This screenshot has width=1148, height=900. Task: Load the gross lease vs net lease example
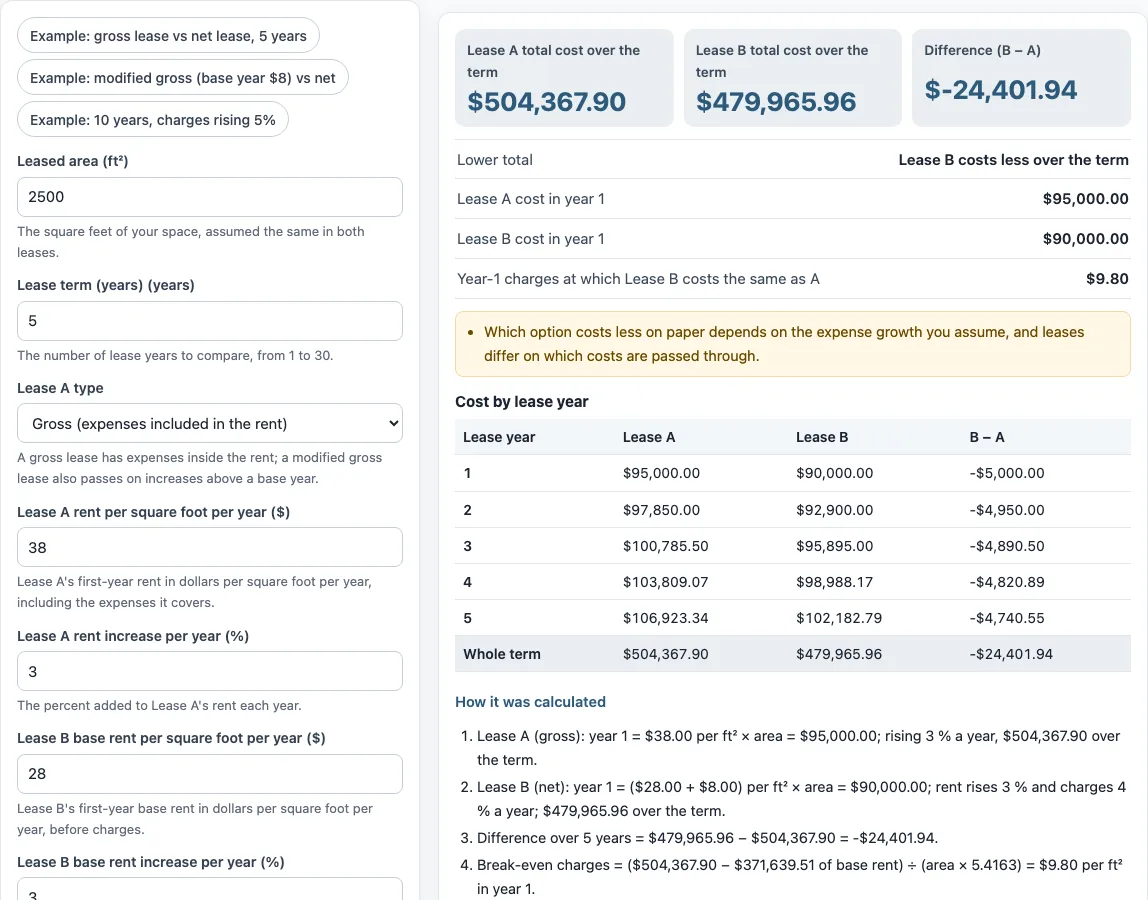click(x=168, y=36)
